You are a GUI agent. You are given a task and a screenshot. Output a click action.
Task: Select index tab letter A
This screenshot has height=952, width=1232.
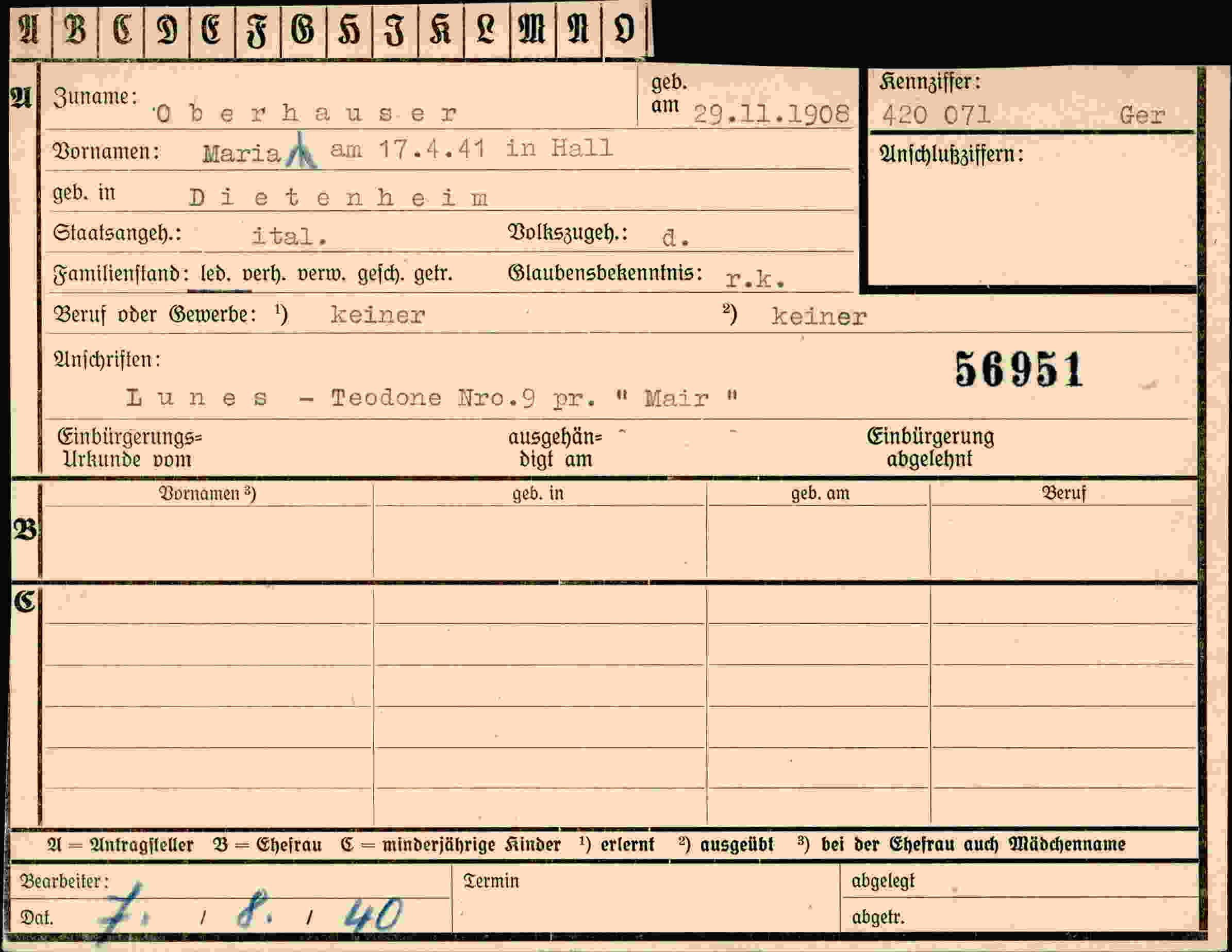click(x=29, y=29)
